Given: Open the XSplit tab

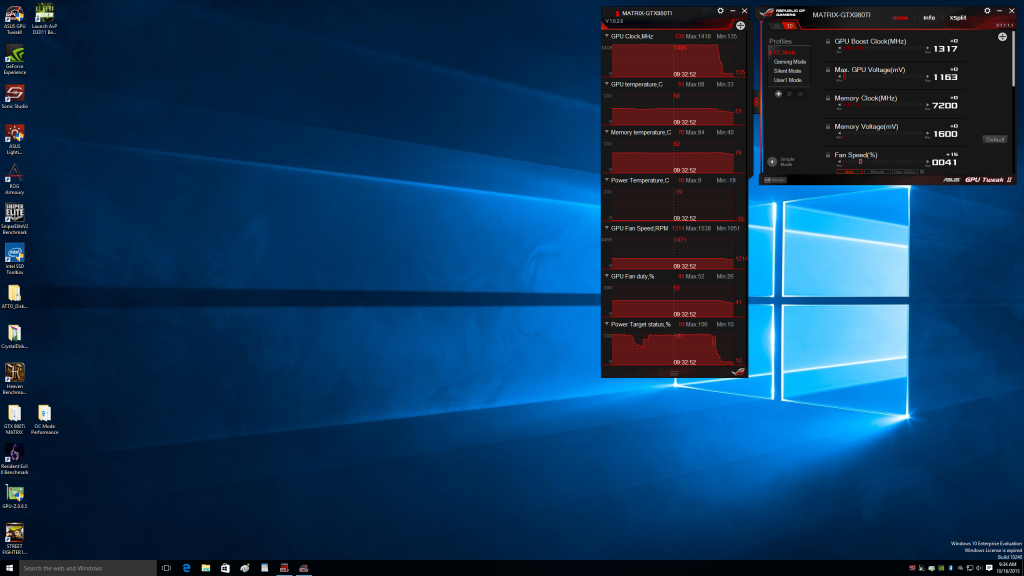Looking at the screenshot, I should (x=957, y=18).
